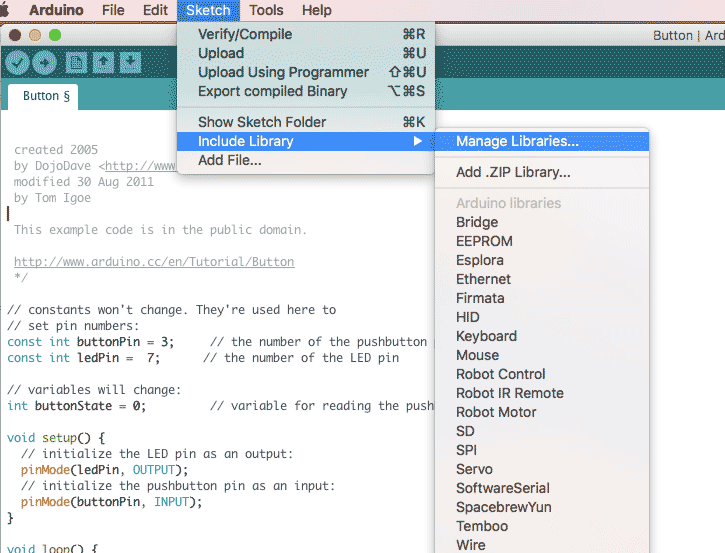
Task: Include the Robot IR Remote library
Action: pyautogui.click(x=542, y=393)
